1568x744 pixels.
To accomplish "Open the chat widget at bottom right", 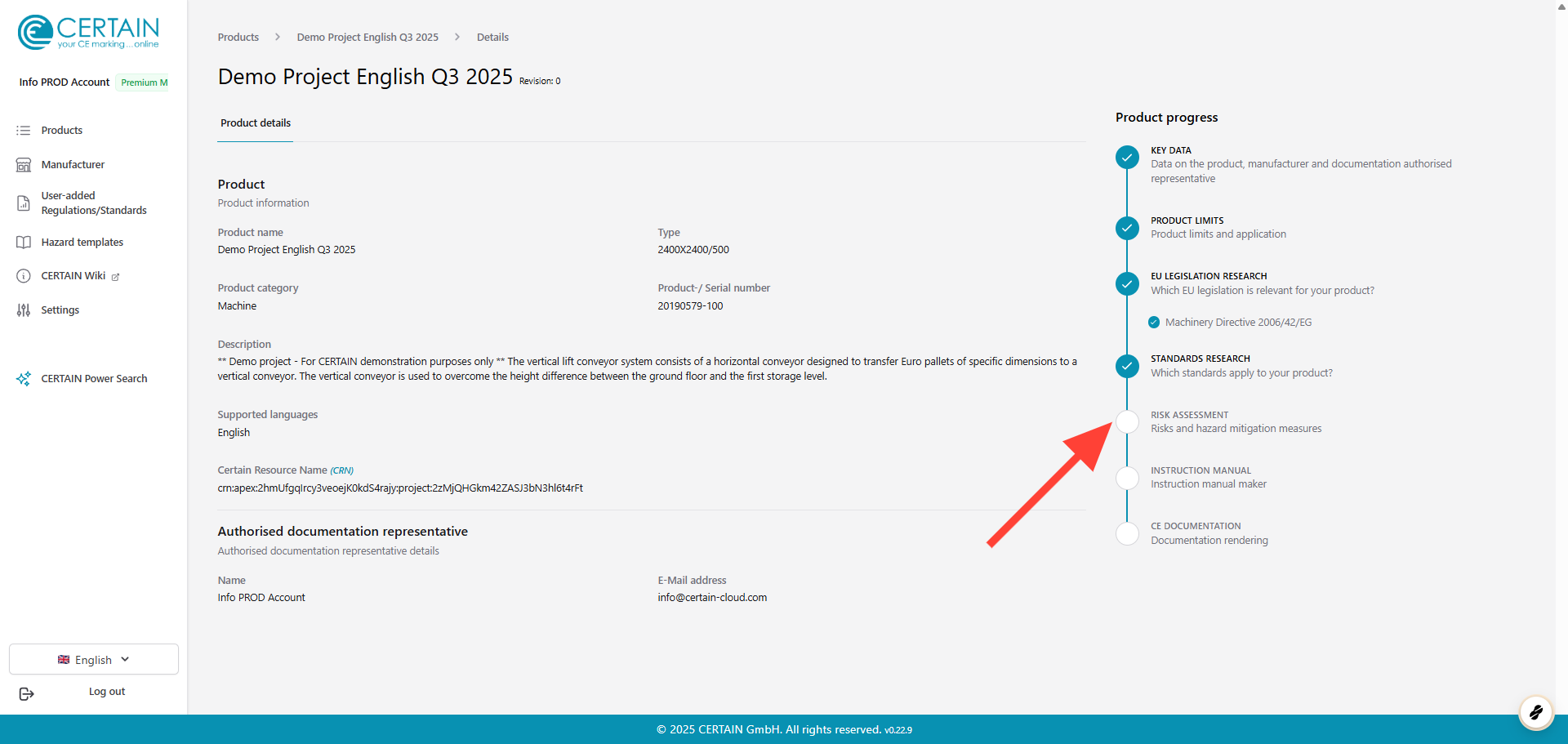I will pyautogui.click(x=1535, y=712).
